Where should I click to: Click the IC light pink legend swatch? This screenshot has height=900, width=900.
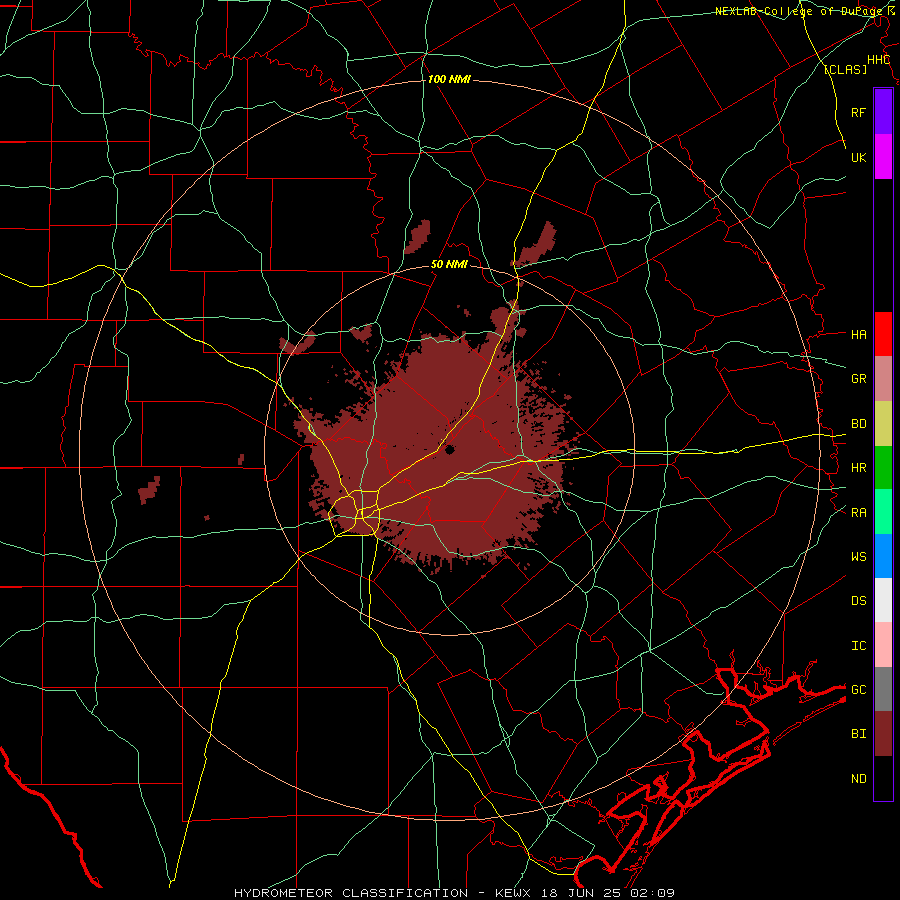coord(883,645)
